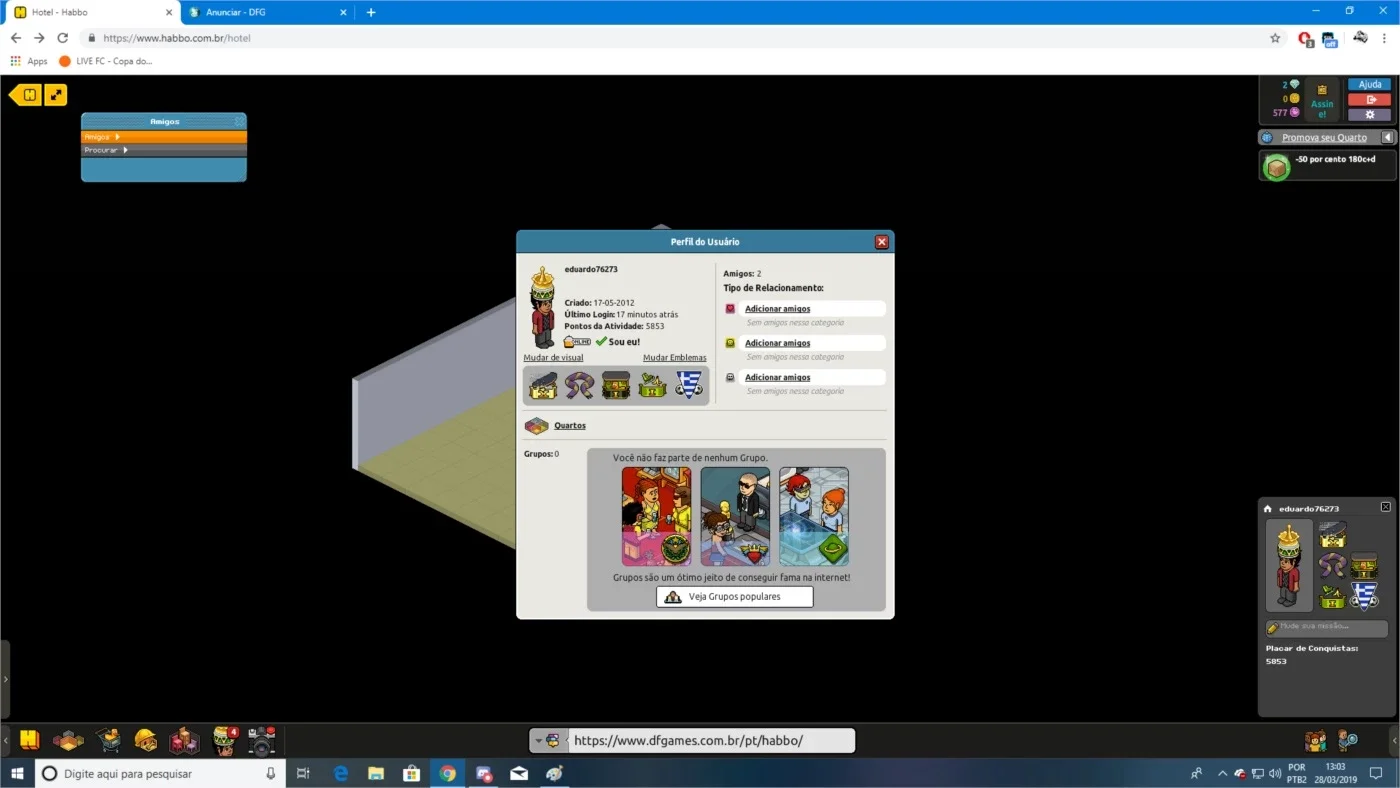Close the eduardo76273 avatar info panel
This screenshot has width=1400, height=788.
coord(1385,508)
